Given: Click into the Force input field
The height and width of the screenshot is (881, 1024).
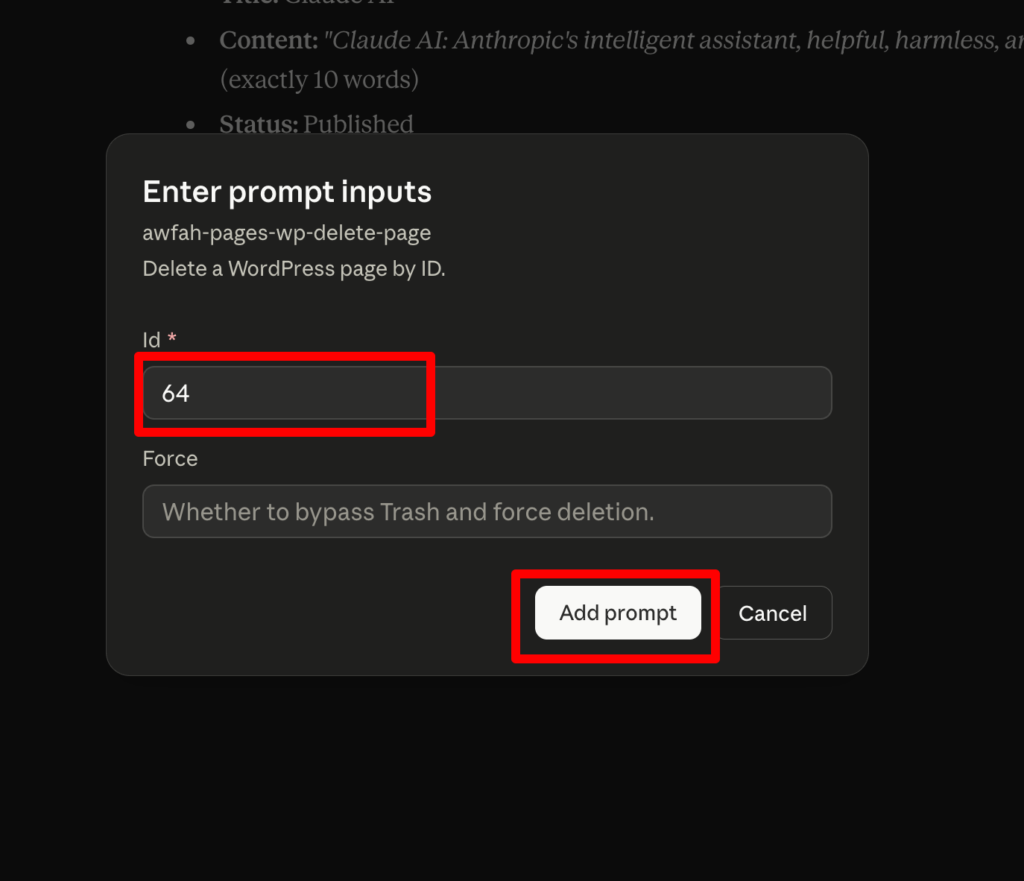Looking at the screenshot, I should click(x=487, y=511).
